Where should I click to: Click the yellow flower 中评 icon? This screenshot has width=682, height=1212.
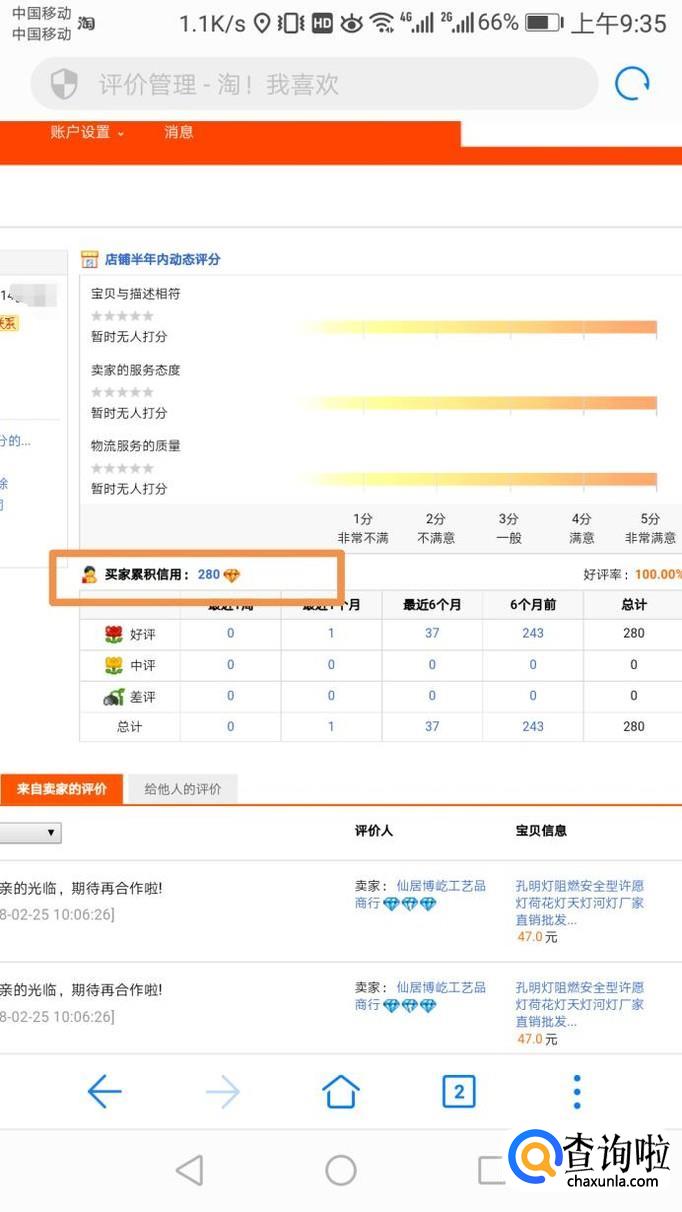point(113,665)
